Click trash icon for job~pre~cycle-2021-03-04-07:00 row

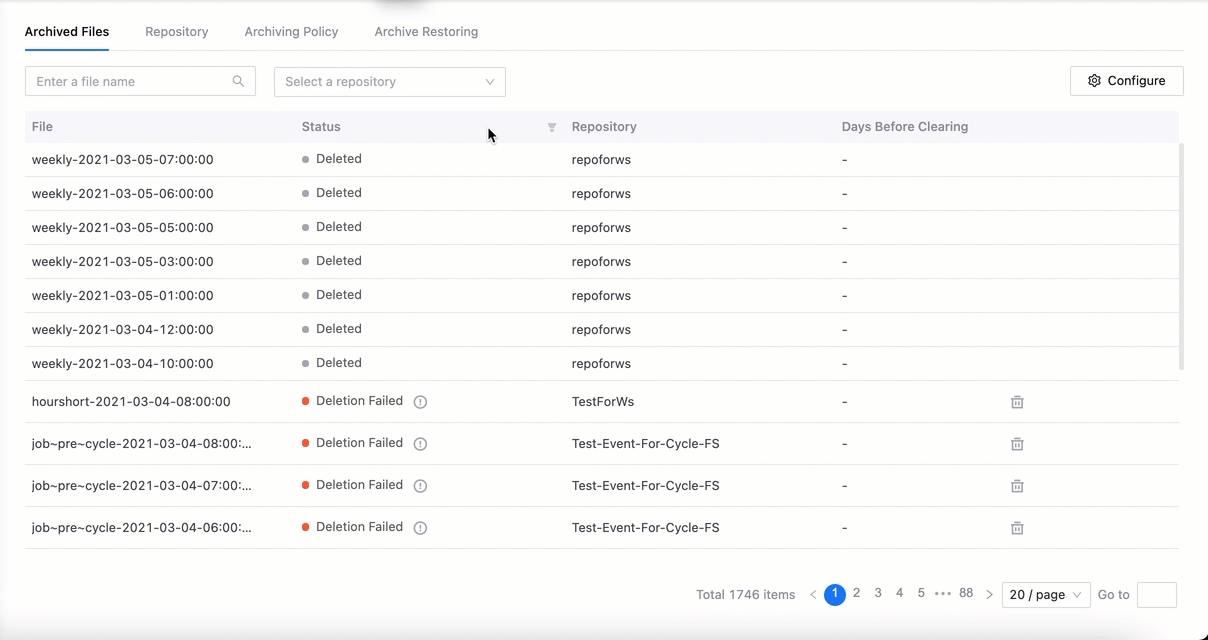(1017, 486)
